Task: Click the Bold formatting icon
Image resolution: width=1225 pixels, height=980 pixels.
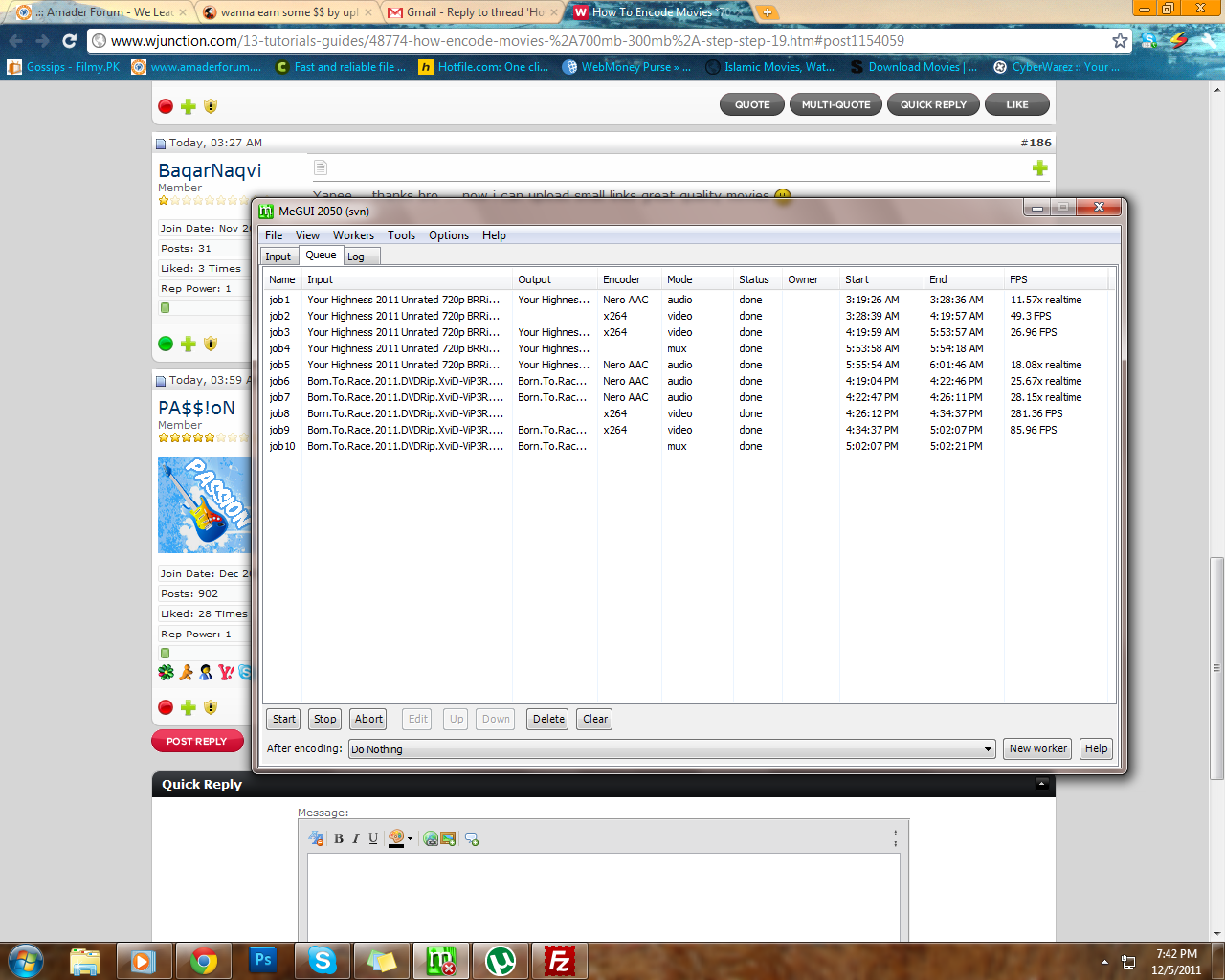Action: [338, 838]
